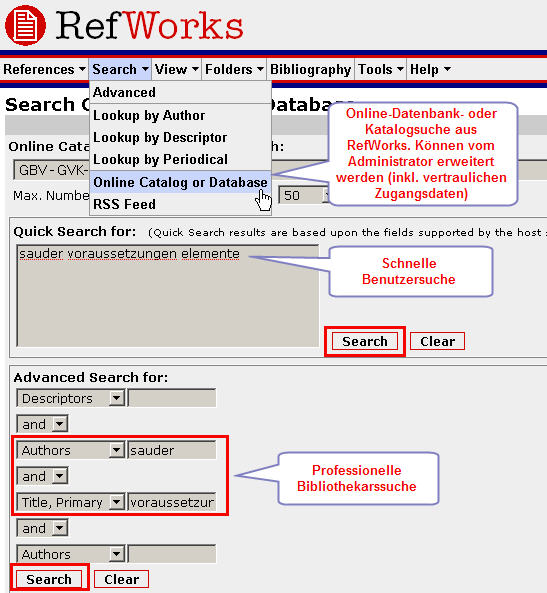Viewport: 547px width, 593px height.
Task: Click the Authors field containing 'sauder'
Action: [172, 450]
